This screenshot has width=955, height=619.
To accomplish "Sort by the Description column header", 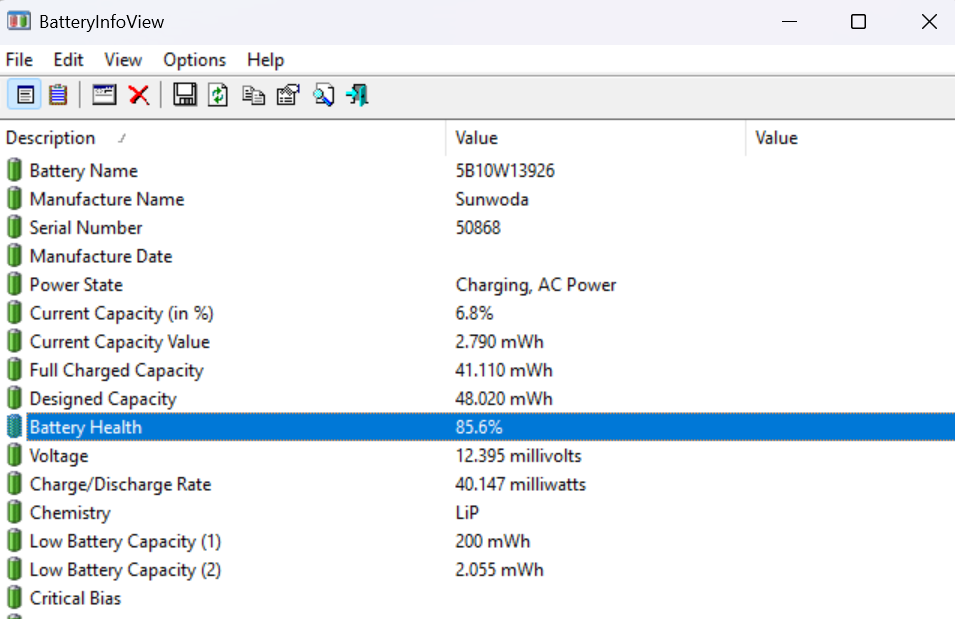I will 223,138.
